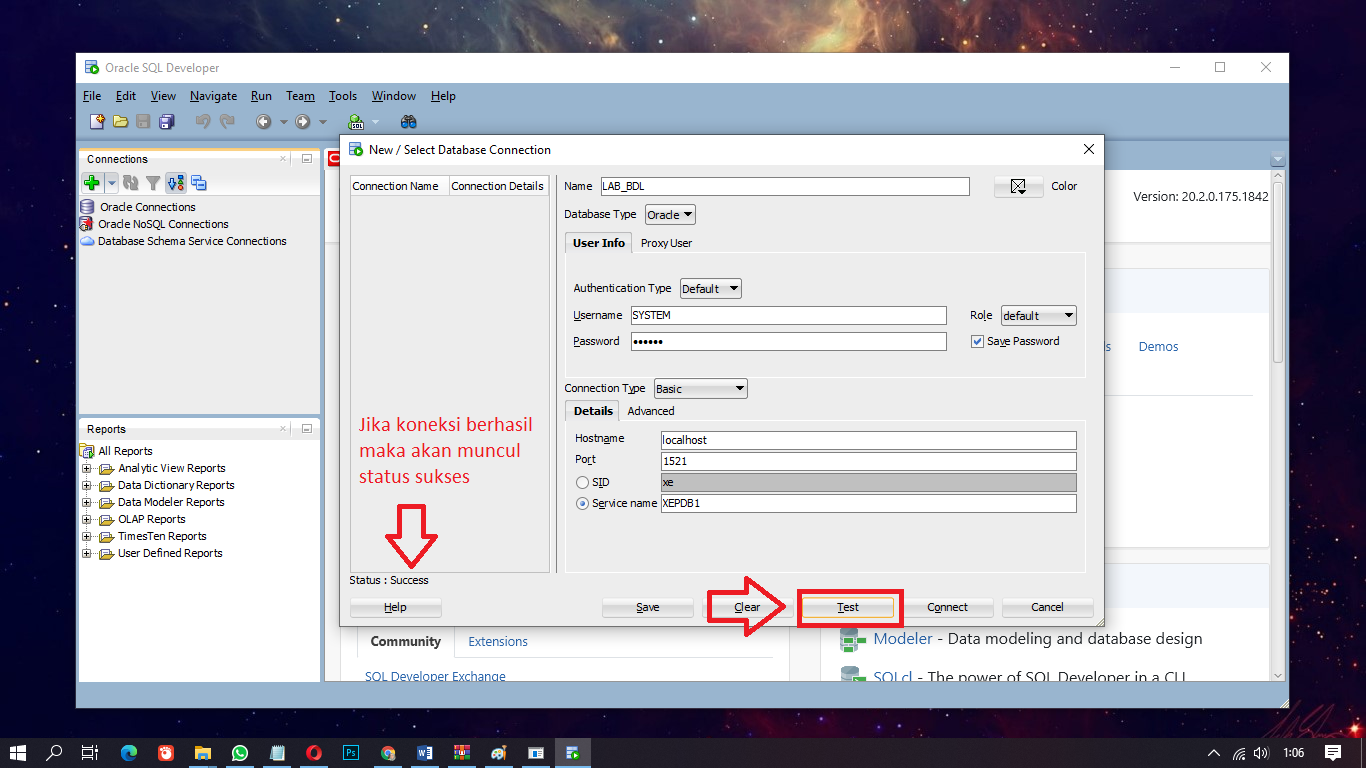Toggle the Save Password checkbox
This screenshot has height=768, width=1366.
click(x=978, y=342)
